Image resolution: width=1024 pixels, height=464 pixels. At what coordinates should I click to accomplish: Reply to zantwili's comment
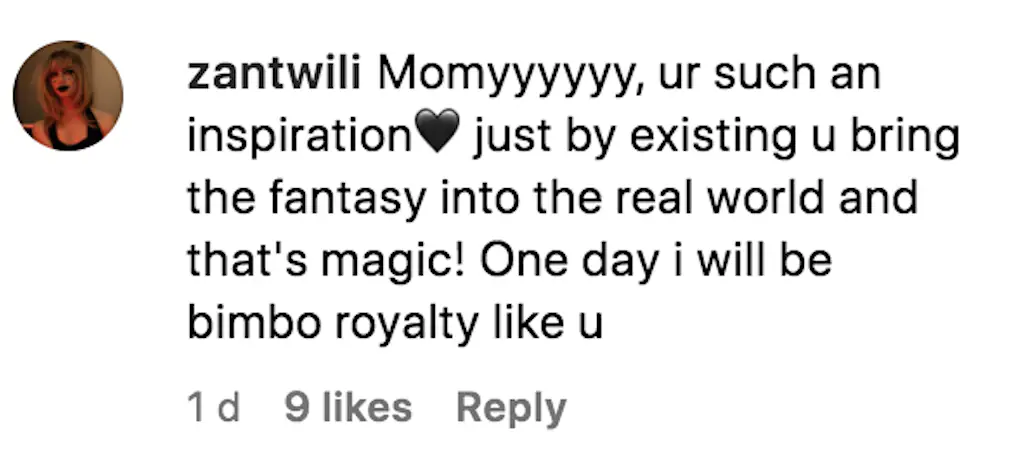coord(511,409)
